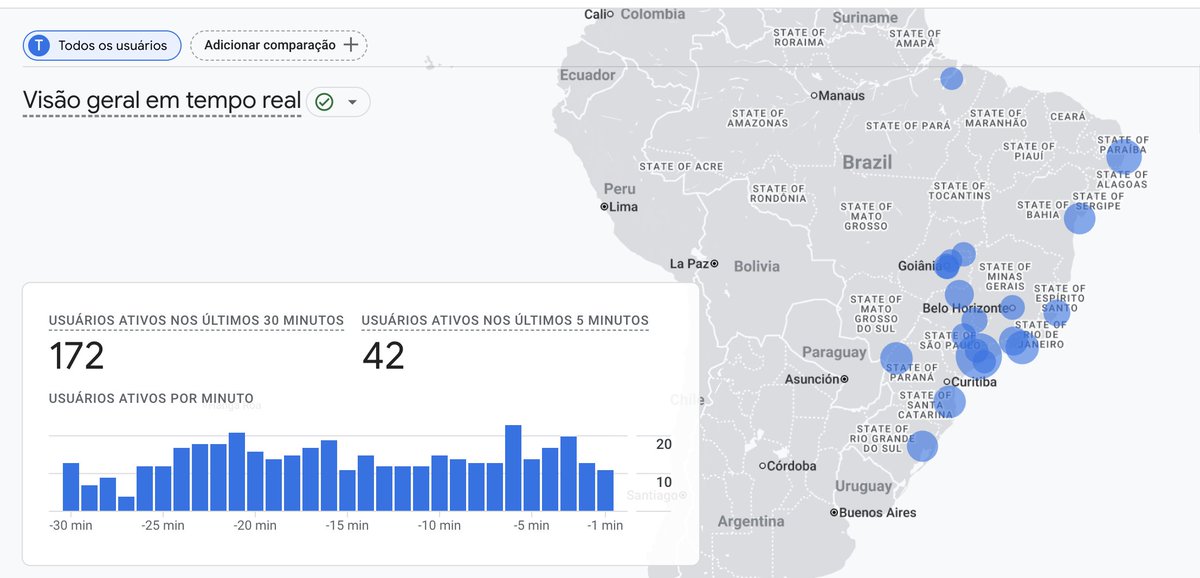
Task: Select the Todos os usuários segment chip
Action: [x=102, y=45]
